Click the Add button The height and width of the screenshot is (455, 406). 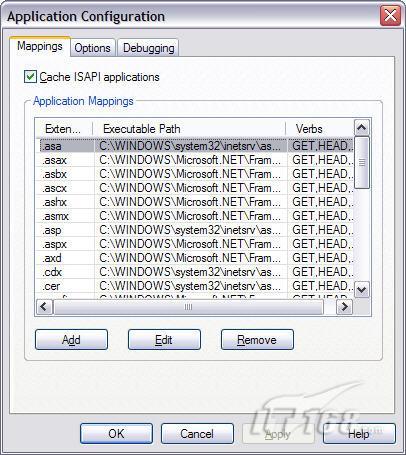click(x=71, y=340)
